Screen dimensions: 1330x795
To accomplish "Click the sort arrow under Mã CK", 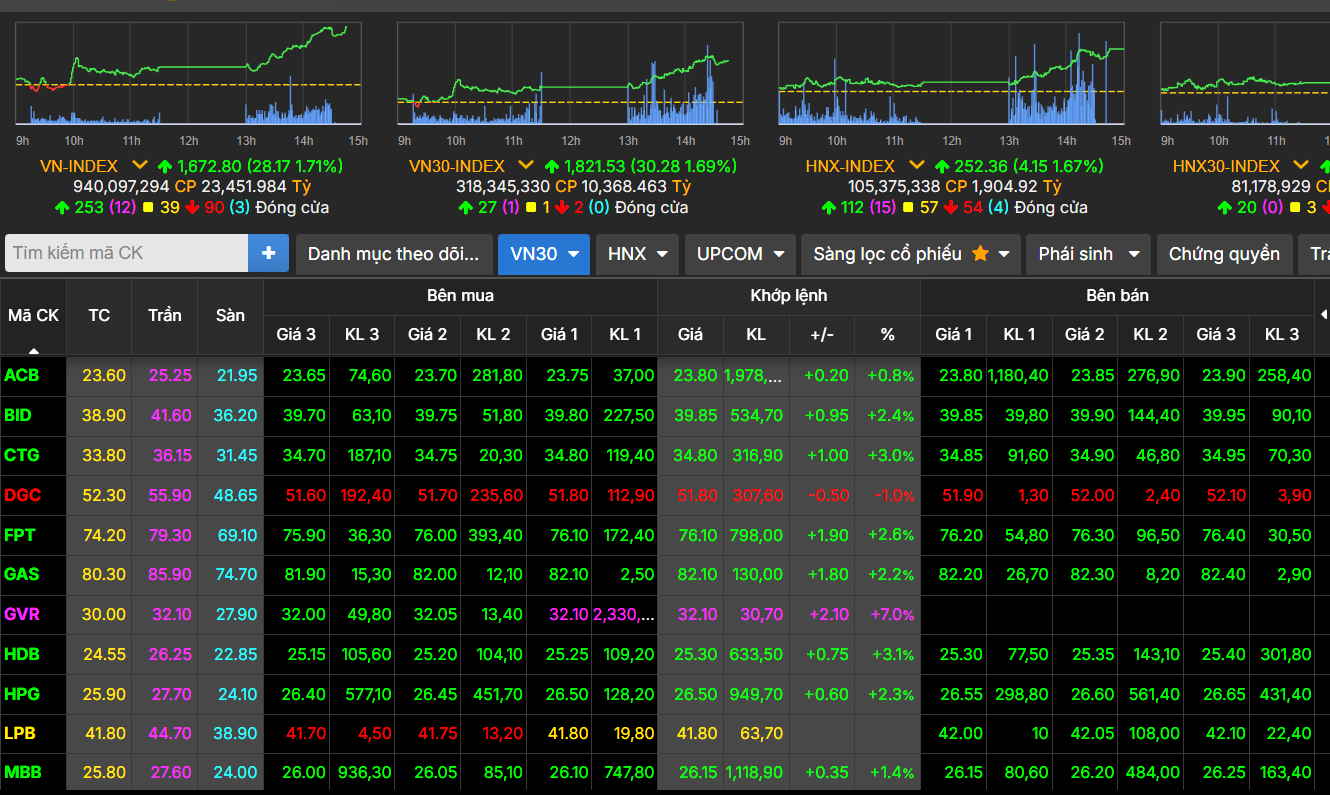I will 33,350.
